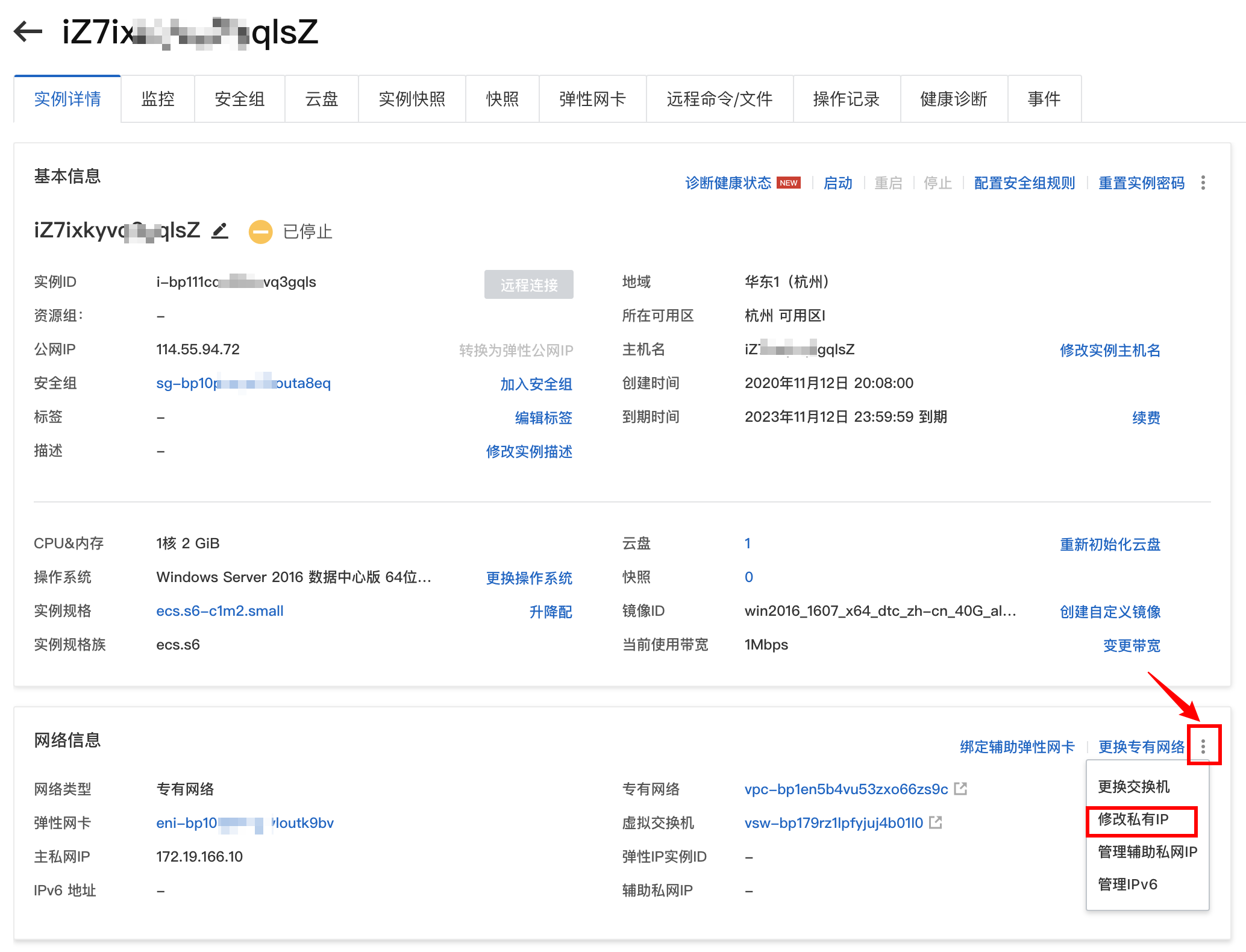This screenshot has height=952, width=1246.
Task: Click 1Mbps bandwidth value
Action: click(766, 645)
